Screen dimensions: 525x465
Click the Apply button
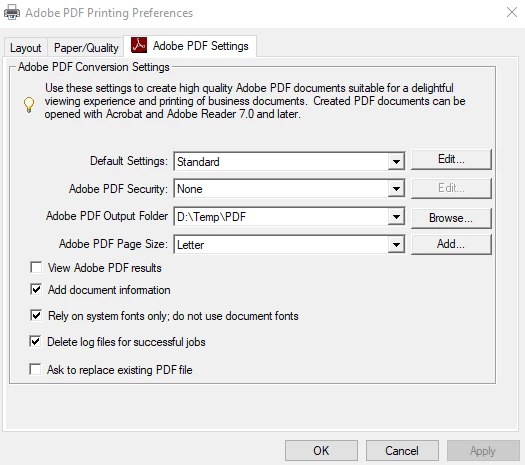coord(483,451)
